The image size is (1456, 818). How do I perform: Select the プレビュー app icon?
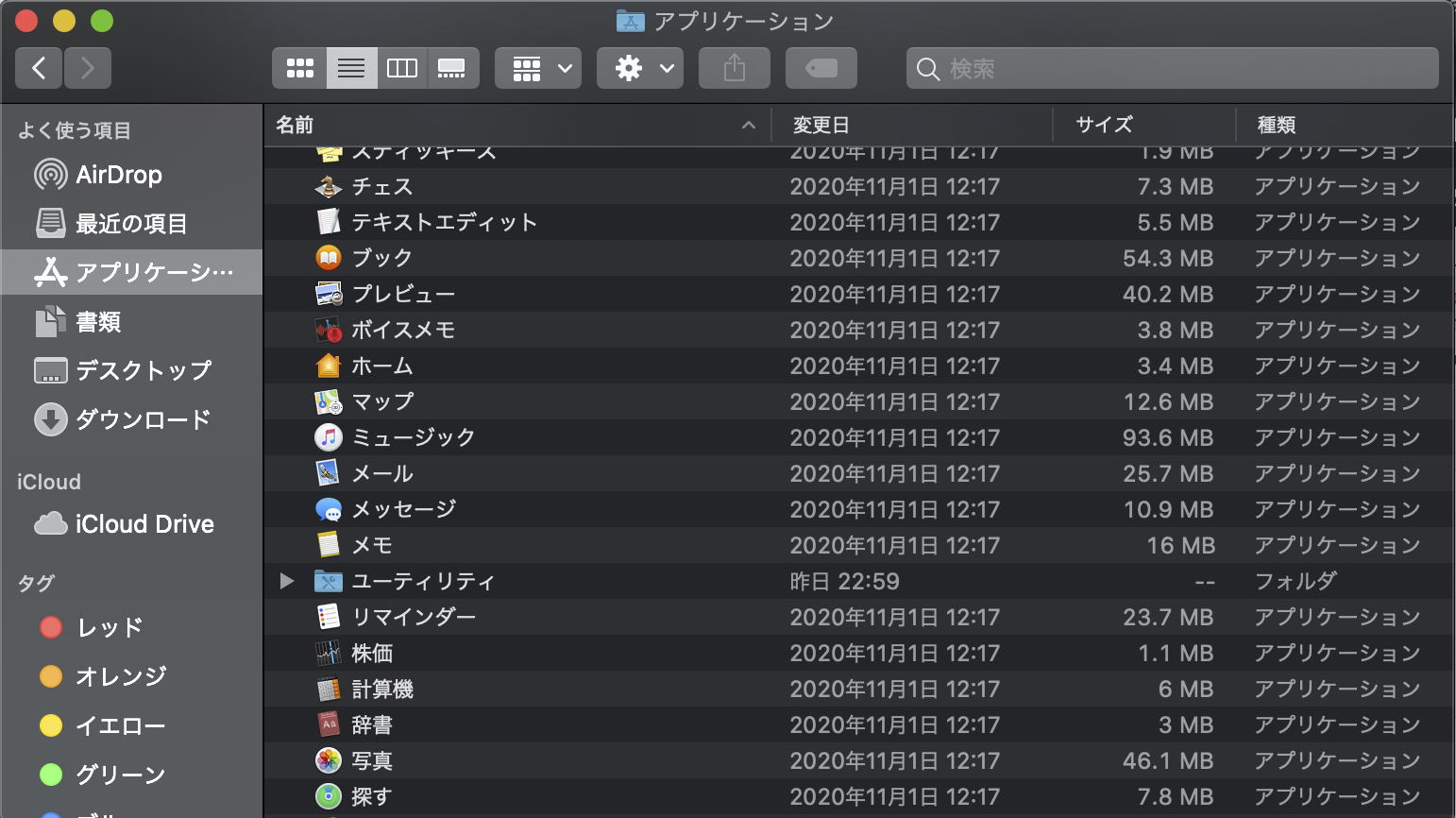[328, 294]
